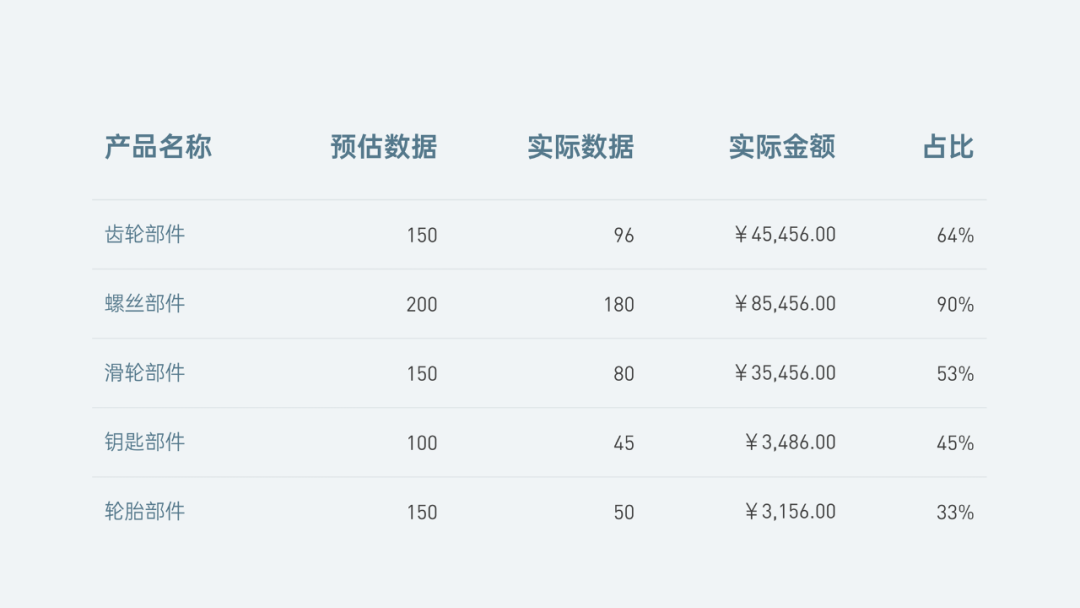The width and height of the screenshot is (1080, 608).
Task: Click the ¥45,456.00 amount cell
Action: coord(785,235)
